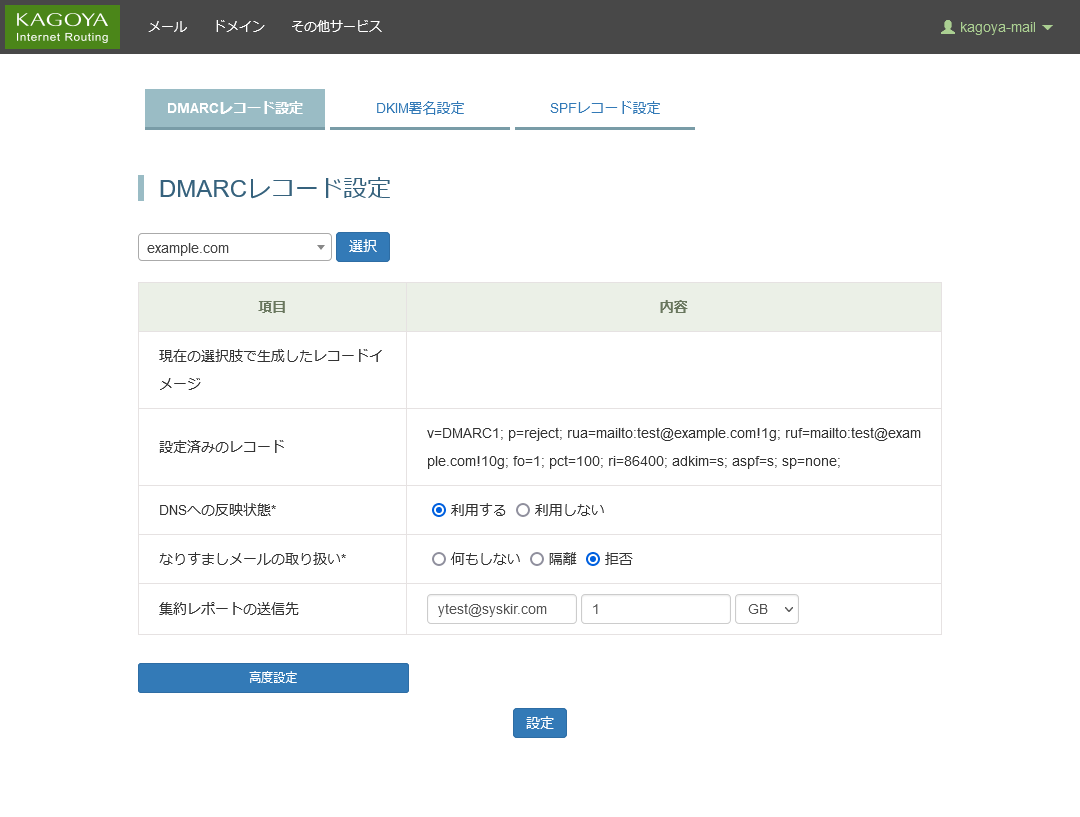
Task: Open the ドメイン menu
Action: 239,27
